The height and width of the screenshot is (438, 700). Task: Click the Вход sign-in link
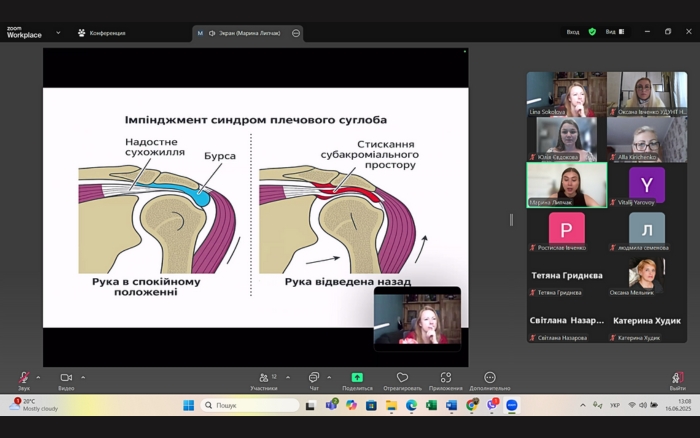[x=573, y=32]
